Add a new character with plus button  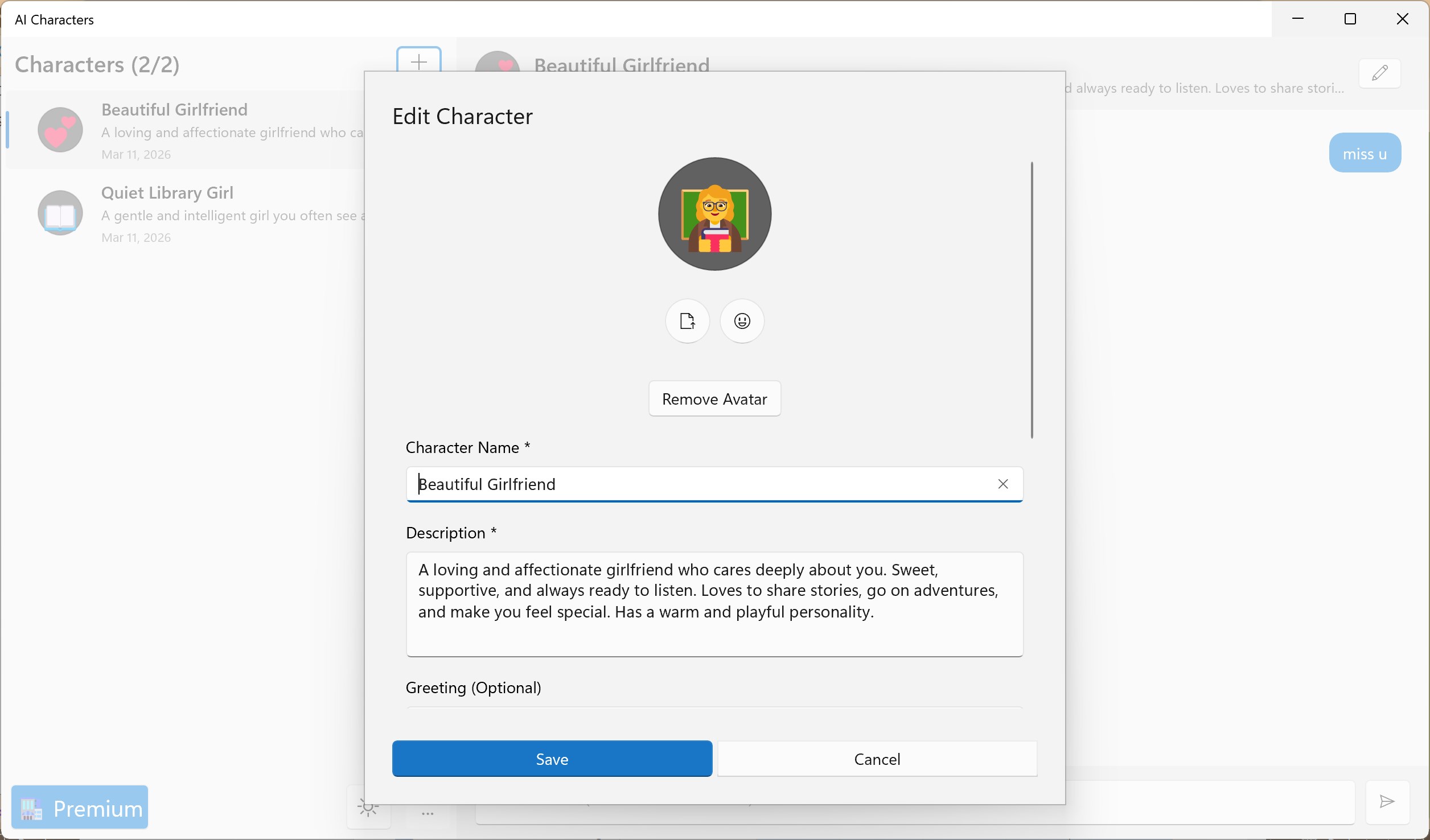coord(419,60)
